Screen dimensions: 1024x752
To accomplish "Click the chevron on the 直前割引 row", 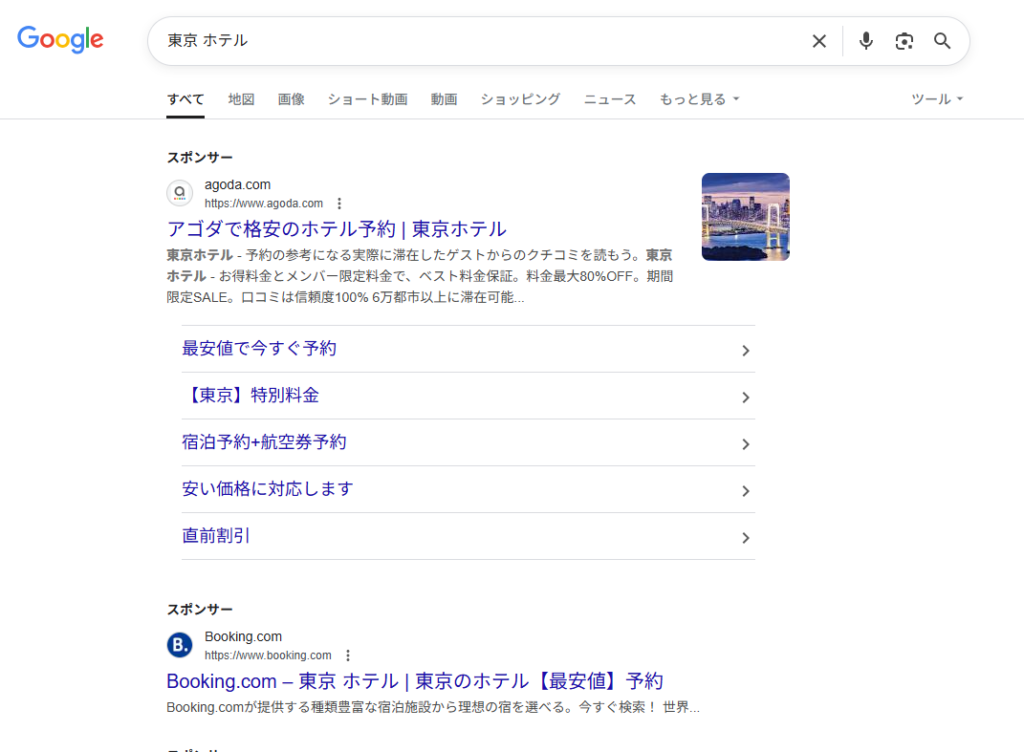I will (x=745, y=539).
